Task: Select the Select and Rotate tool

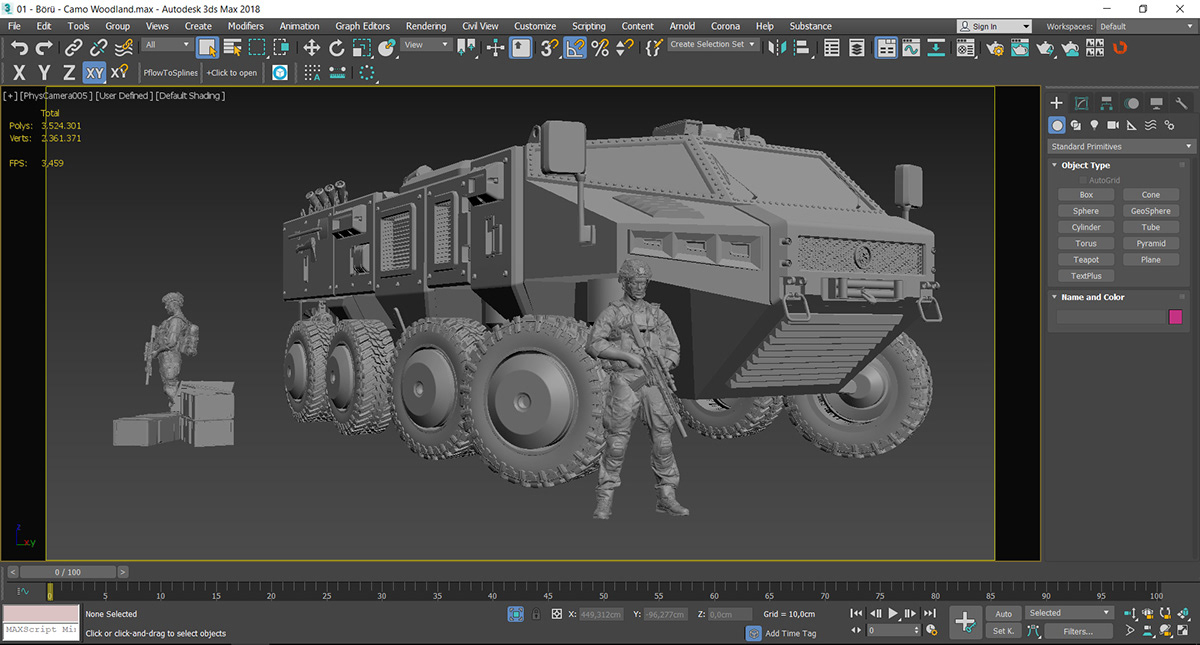Action: pyautogui.click(x=337, y=46)
